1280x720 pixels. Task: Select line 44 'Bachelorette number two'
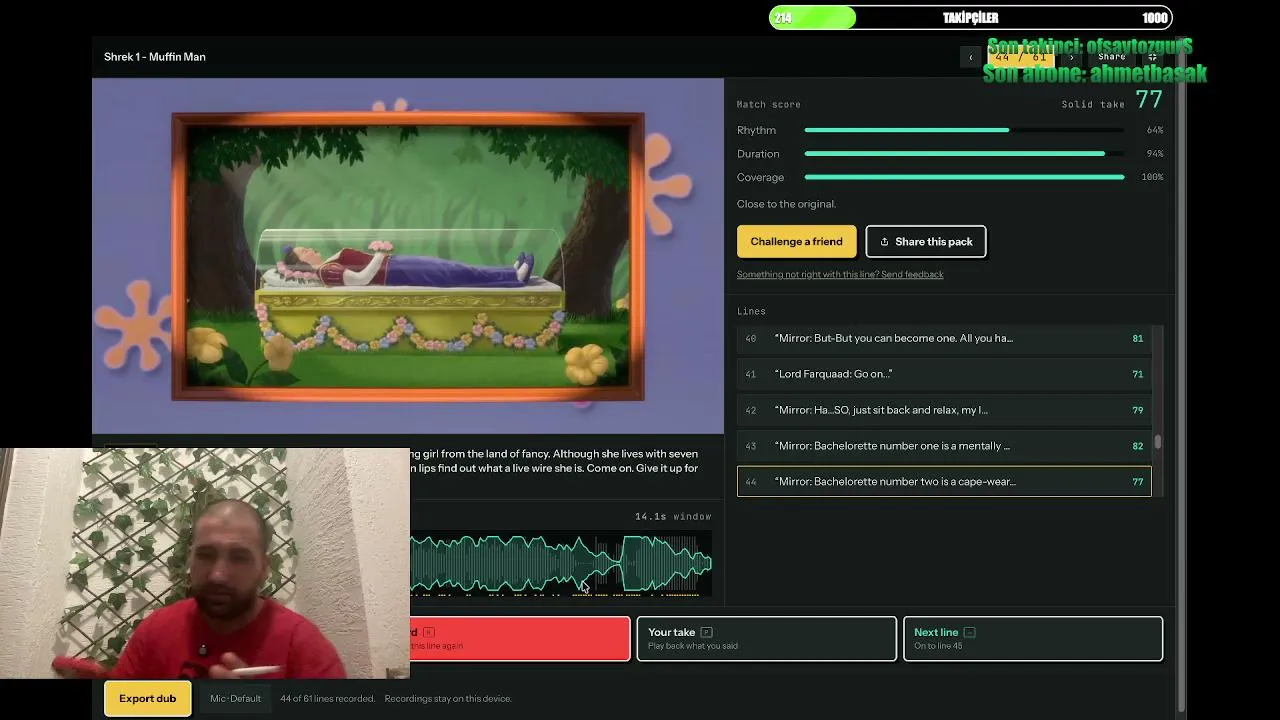pos(944,482)
